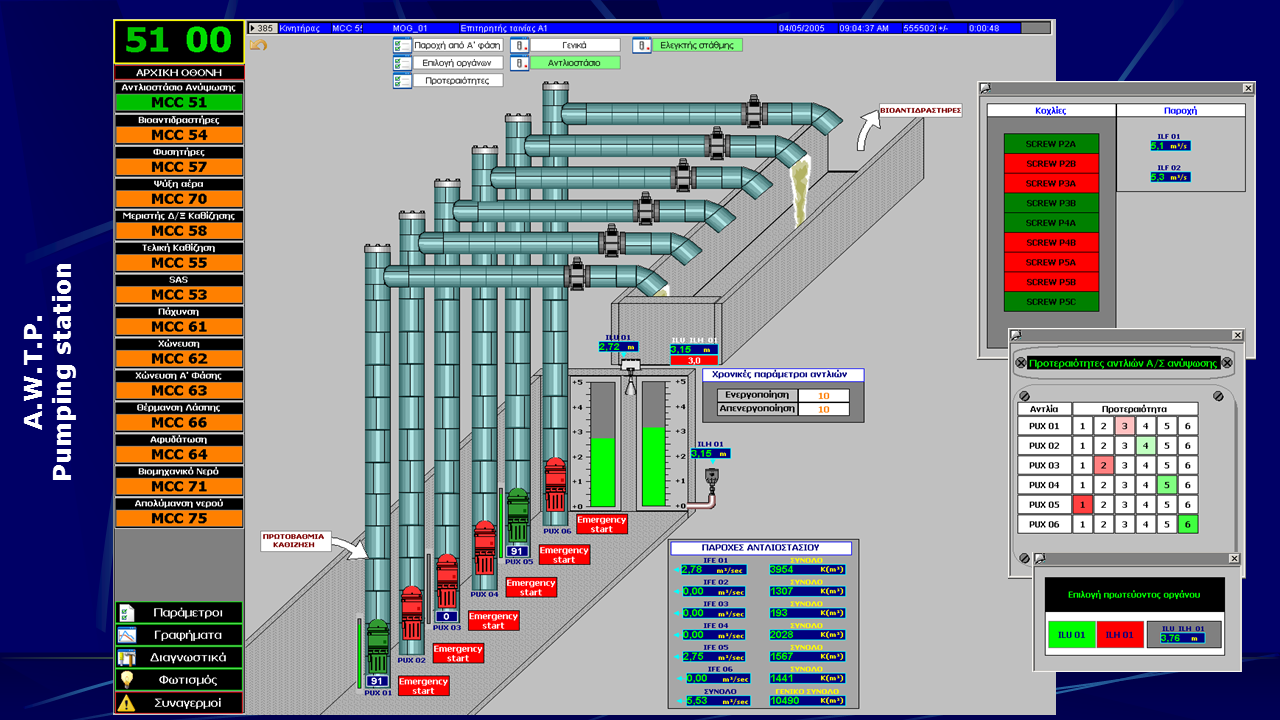Click the red PUX 06 pump icon
This screenshot has height=720, width=1280.
556,487
